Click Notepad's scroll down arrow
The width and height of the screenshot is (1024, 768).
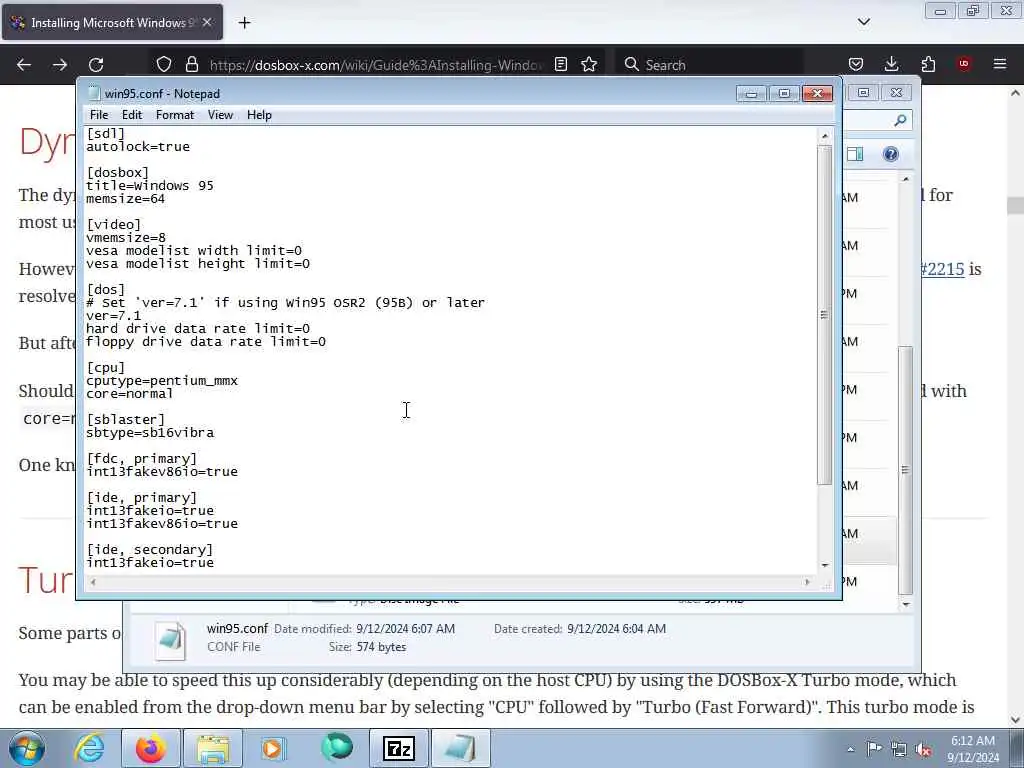click(824, 565)
